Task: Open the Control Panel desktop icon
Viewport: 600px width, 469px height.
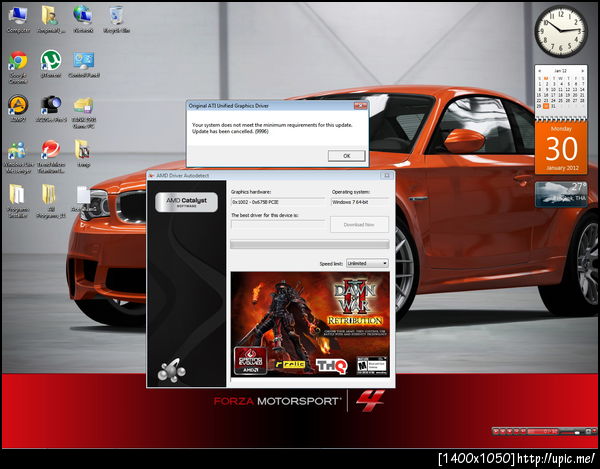Action: [x=84, y=65]
